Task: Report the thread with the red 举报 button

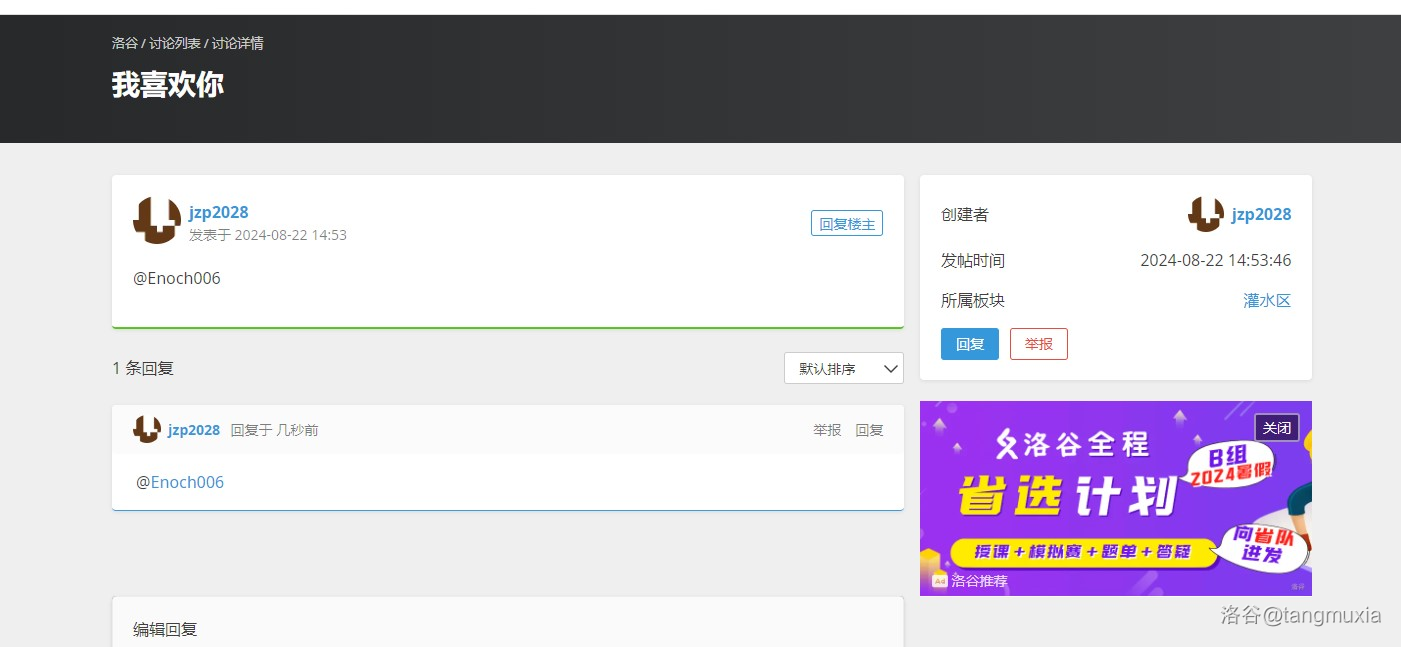Action: pos(1038,344)
